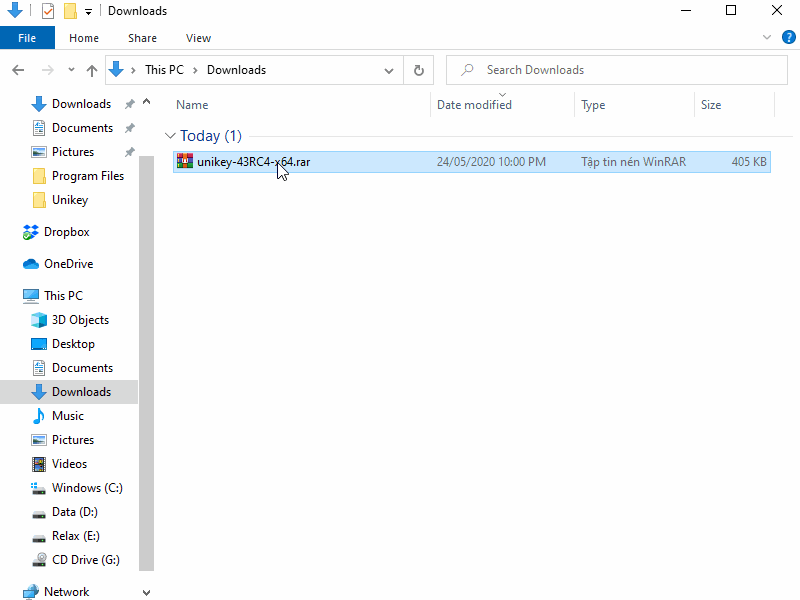Screen dimensions: 800x600
Task: Open the Music folder
Action: tap(67, 415)
